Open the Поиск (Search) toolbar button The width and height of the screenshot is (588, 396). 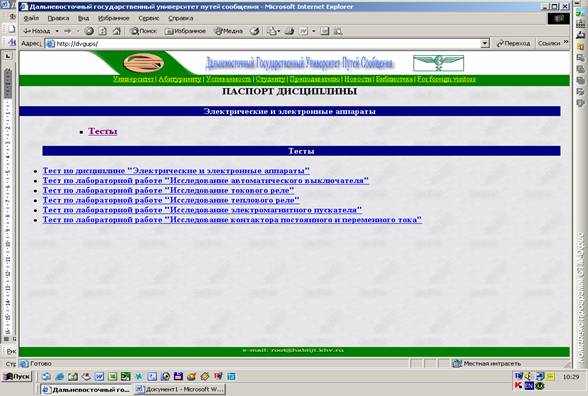pos(143,31)
